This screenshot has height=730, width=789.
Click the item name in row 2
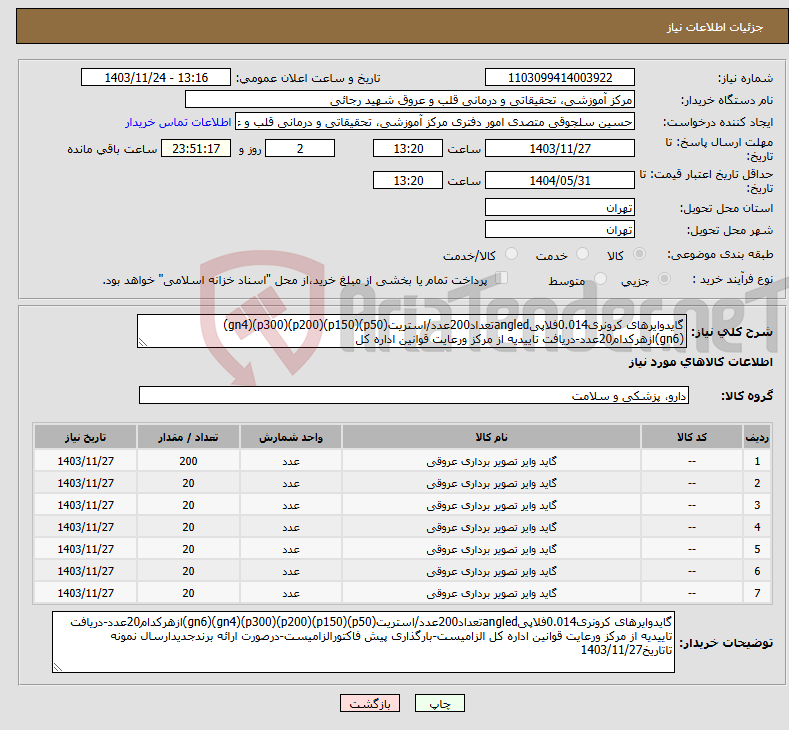click(491, 483)
